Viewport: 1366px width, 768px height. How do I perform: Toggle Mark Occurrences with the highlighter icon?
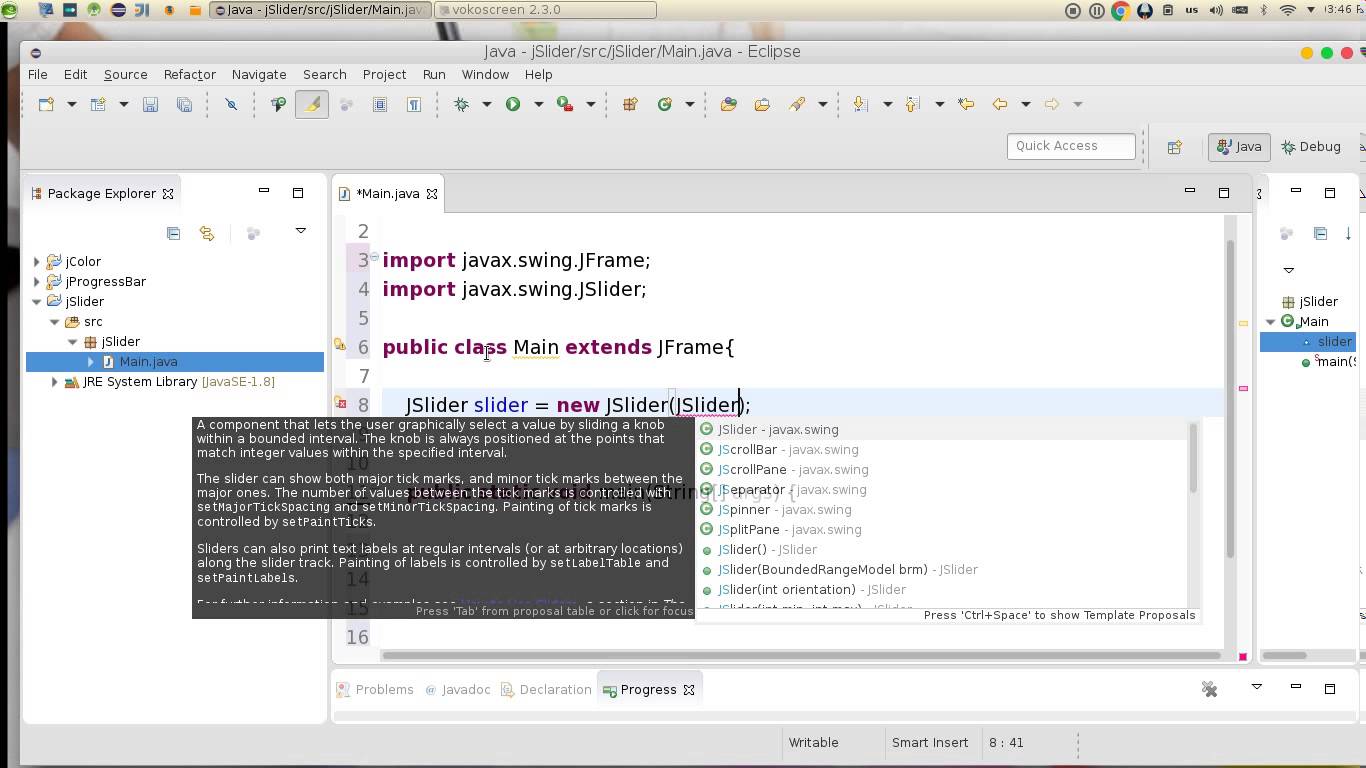coord(312,103)
